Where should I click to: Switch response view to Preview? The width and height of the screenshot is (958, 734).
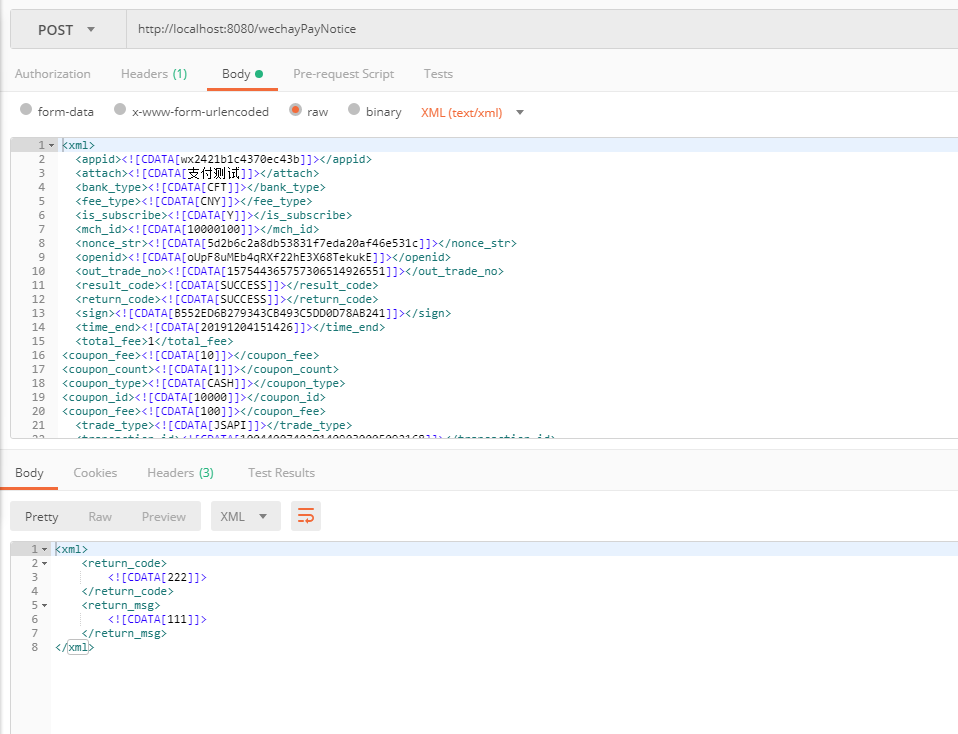click(163, 516)
